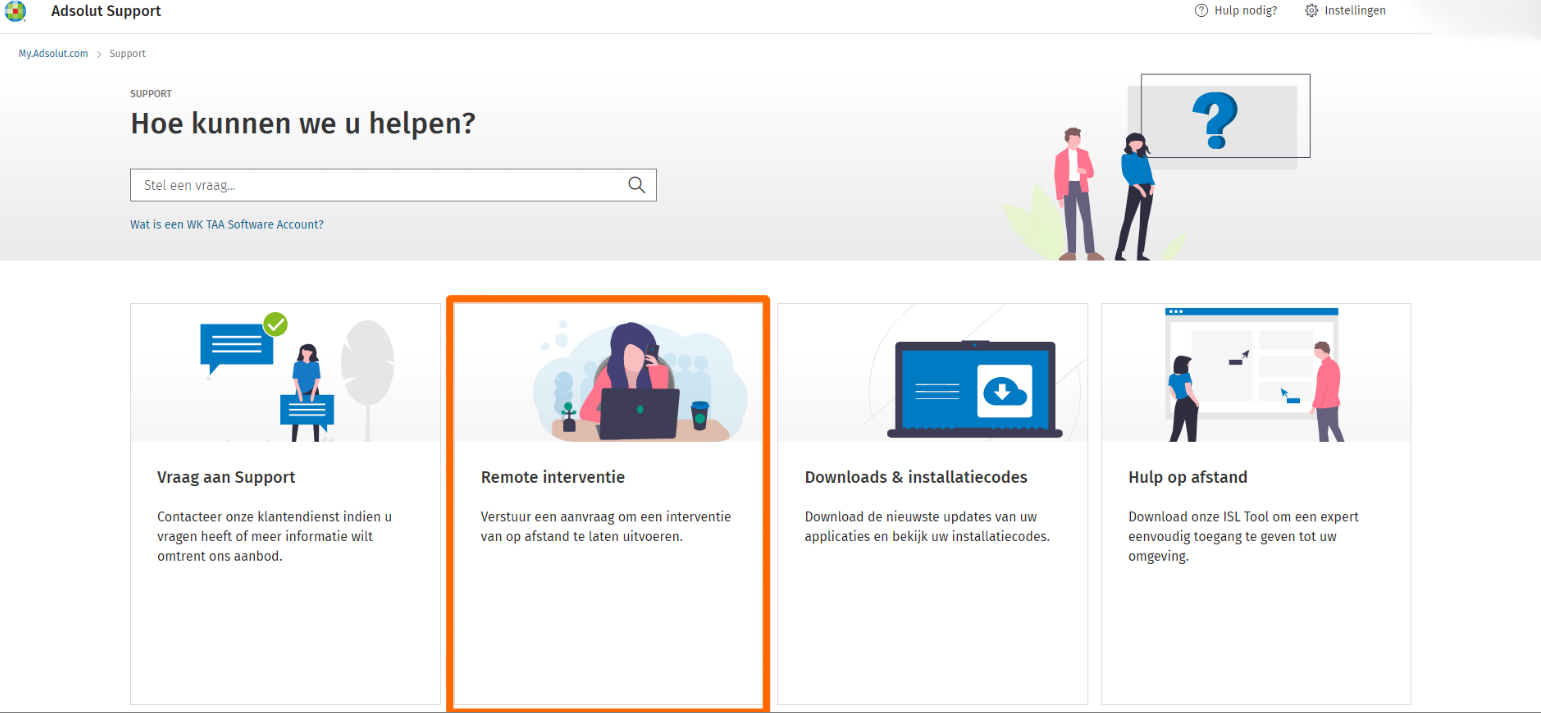Go to My.Adsolut.com breadcrumb
Image resolution: width=1541 pixels, height=713 pixels.
click(53, 53)
